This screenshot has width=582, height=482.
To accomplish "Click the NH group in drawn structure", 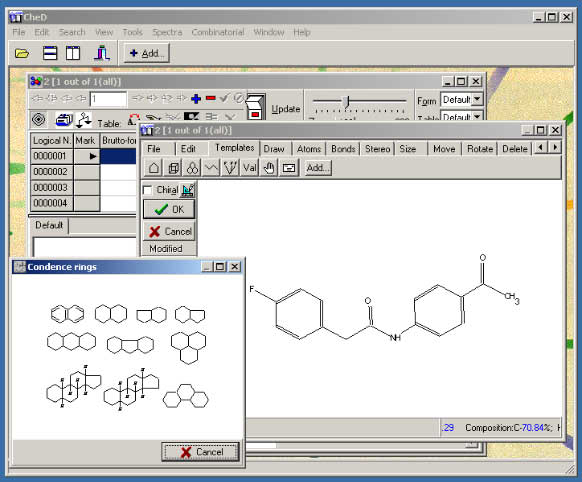I will click(395, 337).
